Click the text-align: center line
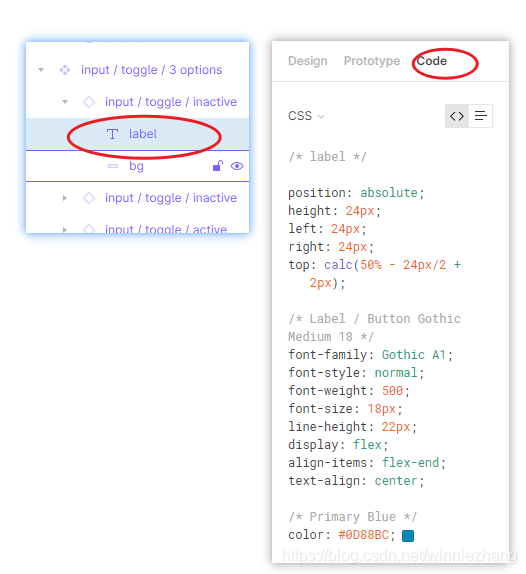 (x=356, y=481)
